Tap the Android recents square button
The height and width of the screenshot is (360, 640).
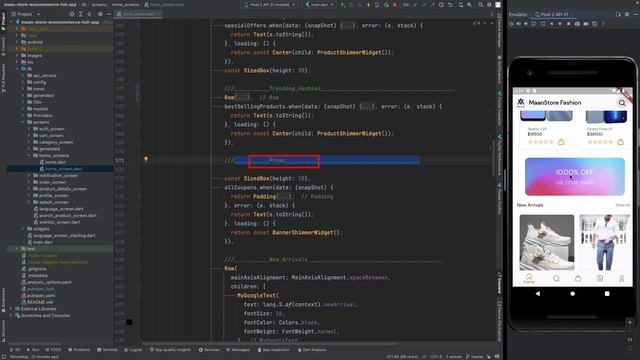(607, 293)
